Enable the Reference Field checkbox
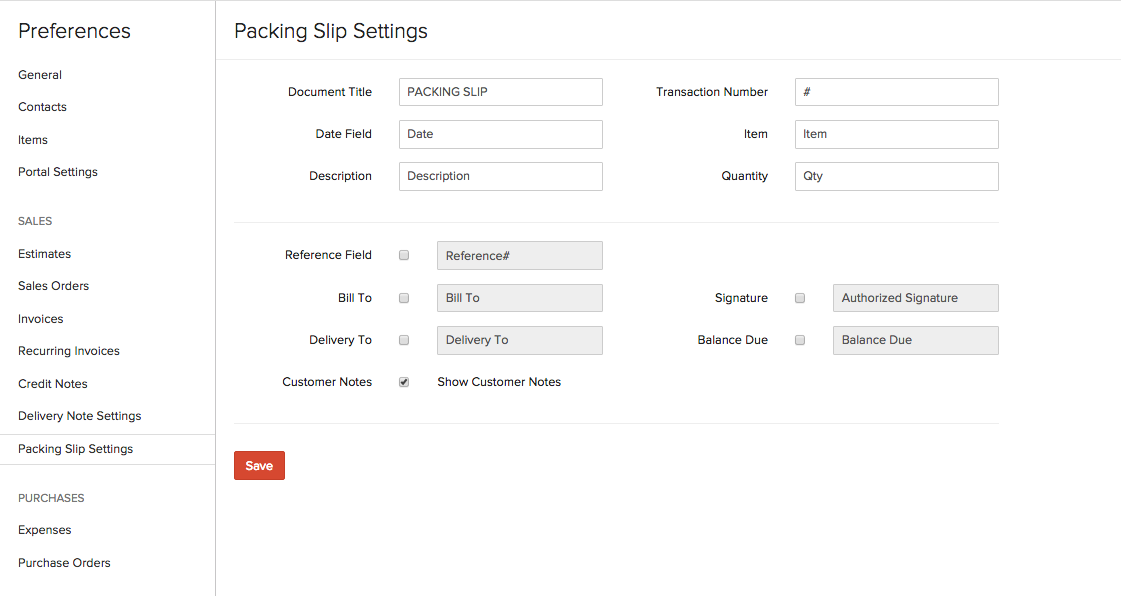 coord(404,255)
